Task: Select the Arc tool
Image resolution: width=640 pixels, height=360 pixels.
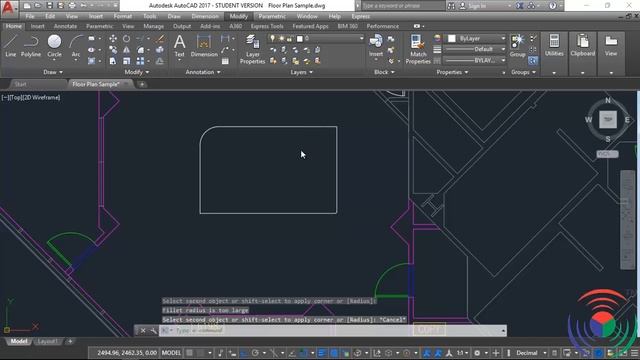Action: point(76,46)
